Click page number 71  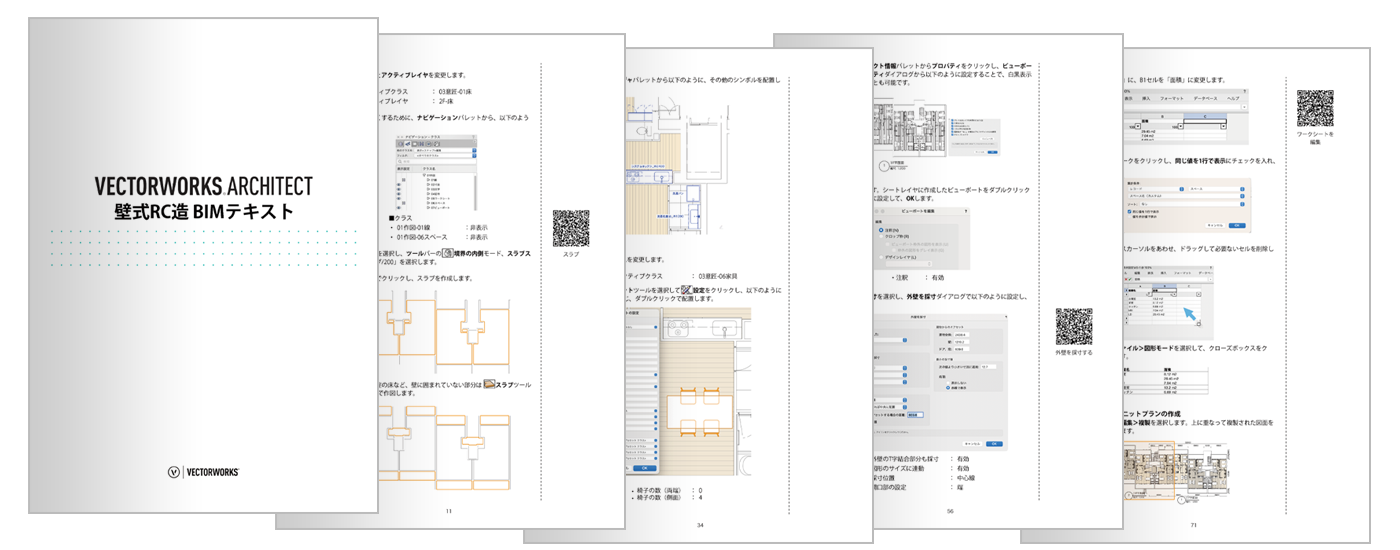tap(1193, 524)
